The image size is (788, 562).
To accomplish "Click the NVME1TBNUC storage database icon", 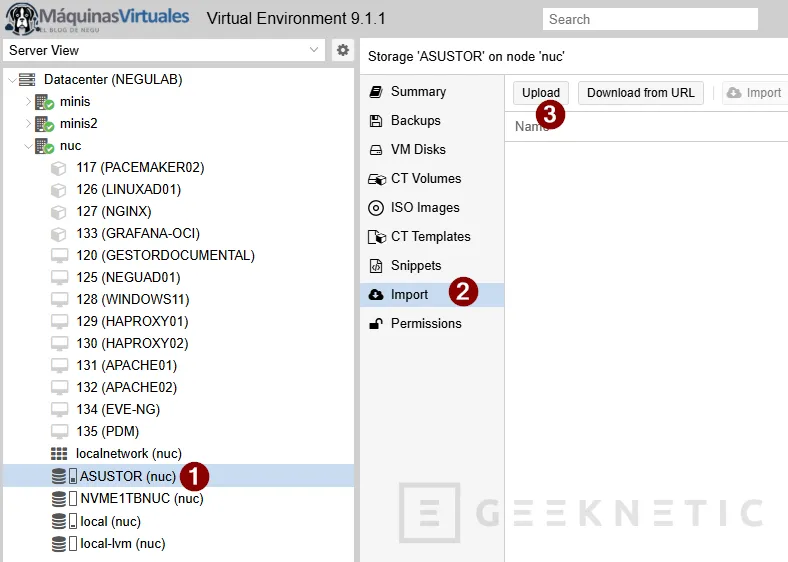I will 59,499.
